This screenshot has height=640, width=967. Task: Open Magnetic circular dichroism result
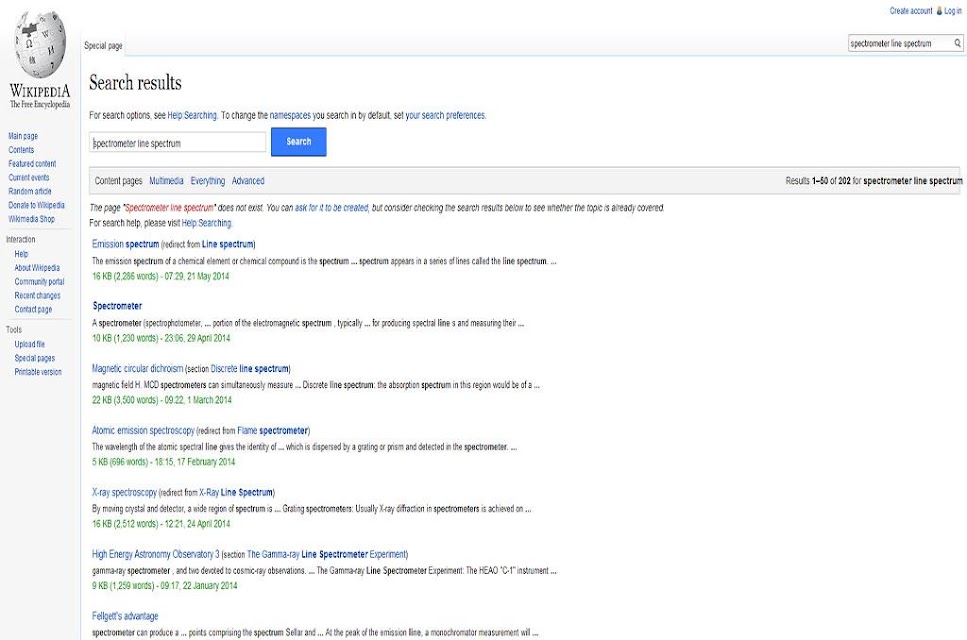(138, 369)
